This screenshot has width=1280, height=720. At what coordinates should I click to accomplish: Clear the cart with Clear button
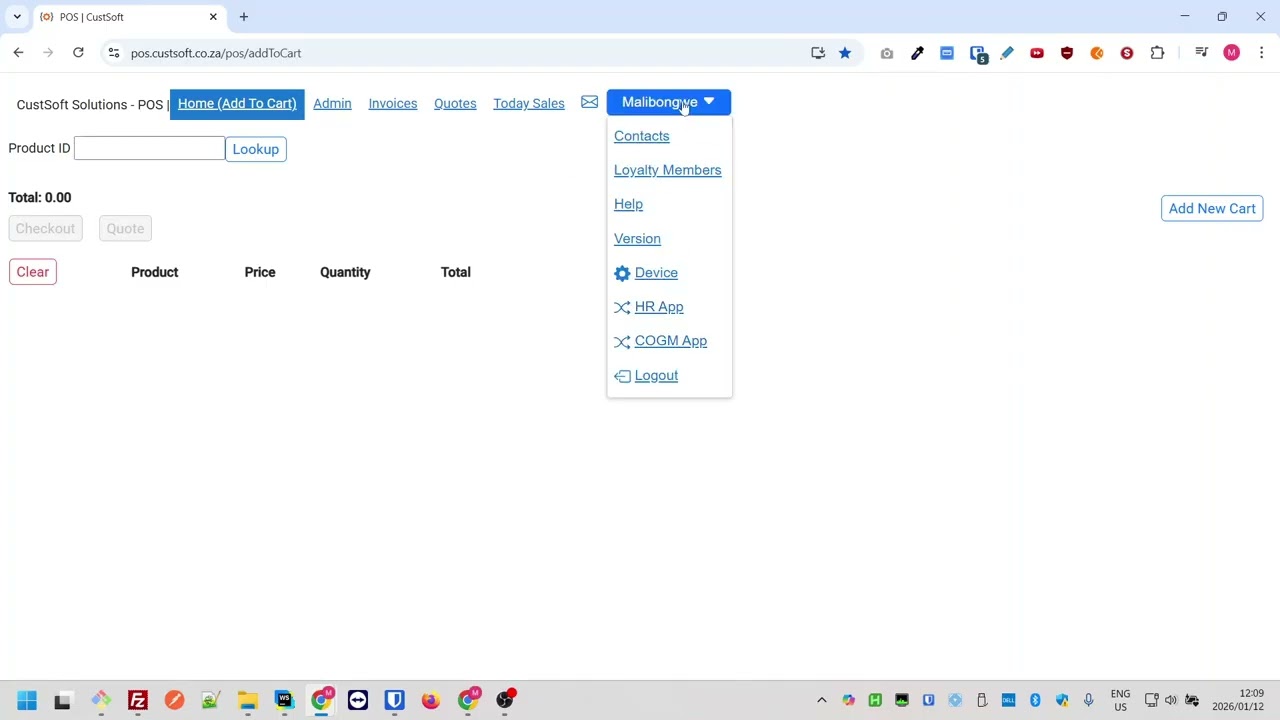(x=33, y=272)
